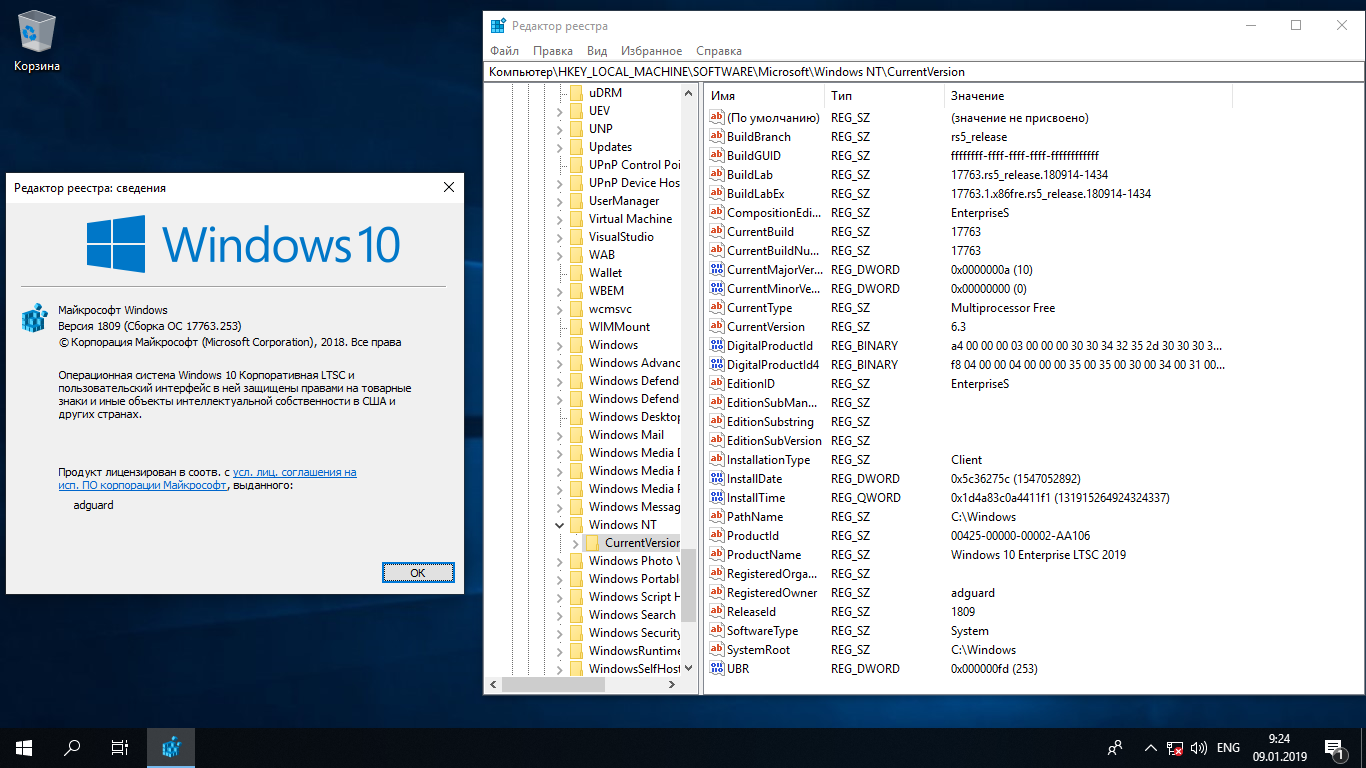Expand the Virtual Machine node
Image resolution: width=1366 pixels, height=768 pixels.
click(559, 219)
